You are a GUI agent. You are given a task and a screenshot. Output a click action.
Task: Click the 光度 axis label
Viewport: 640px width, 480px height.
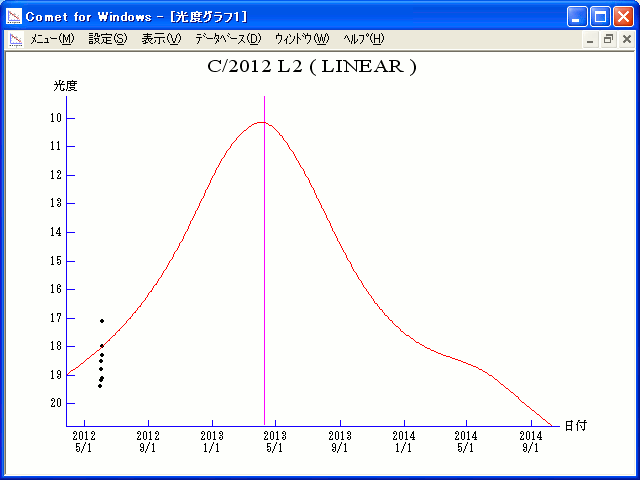point(65,86)
